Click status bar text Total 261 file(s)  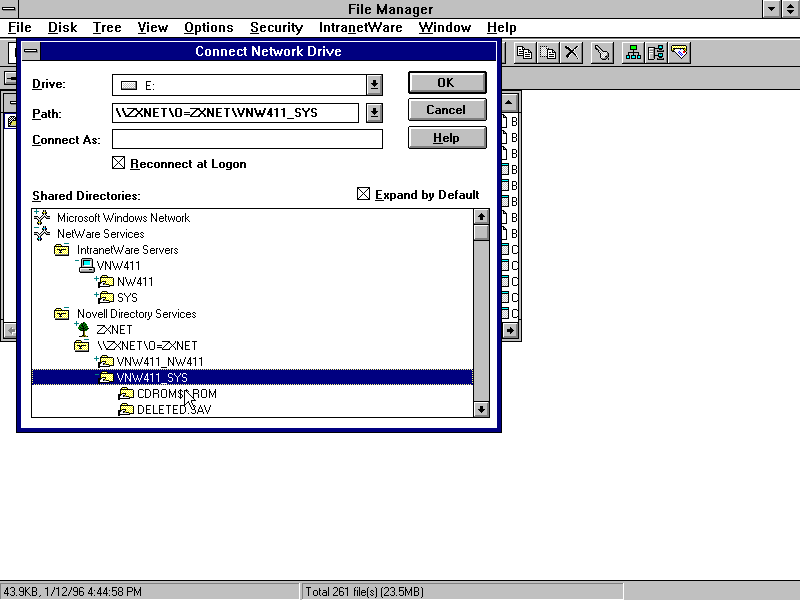[x=364, y=592]
